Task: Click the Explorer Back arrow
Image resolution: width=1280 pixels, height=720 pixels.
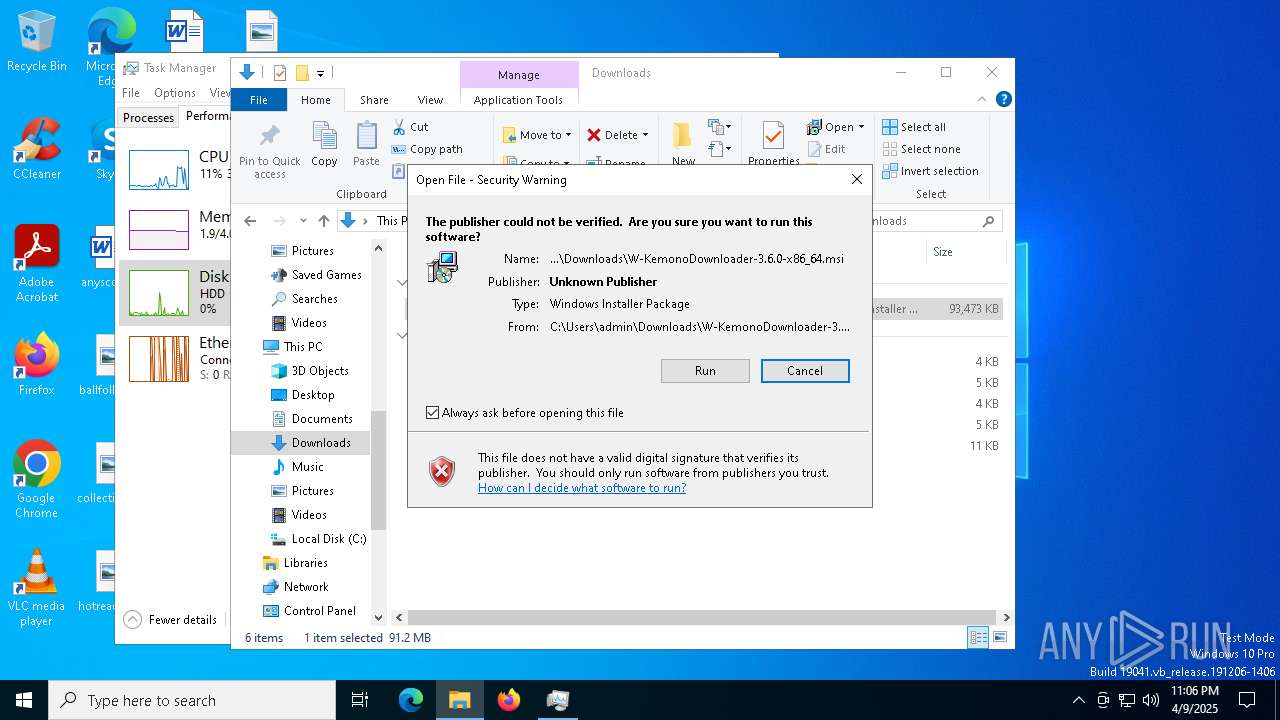Action: click(x=250, y=221)
